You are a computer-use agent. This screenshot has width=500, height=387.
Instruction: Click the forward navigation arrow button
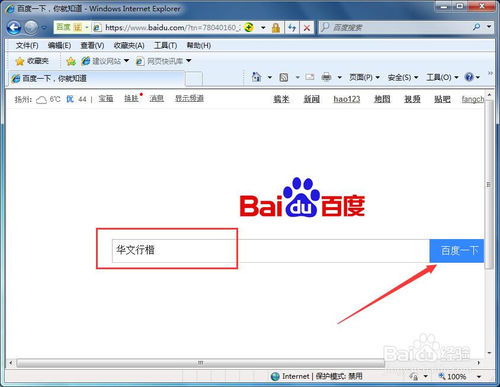click(x=31, y=27)
